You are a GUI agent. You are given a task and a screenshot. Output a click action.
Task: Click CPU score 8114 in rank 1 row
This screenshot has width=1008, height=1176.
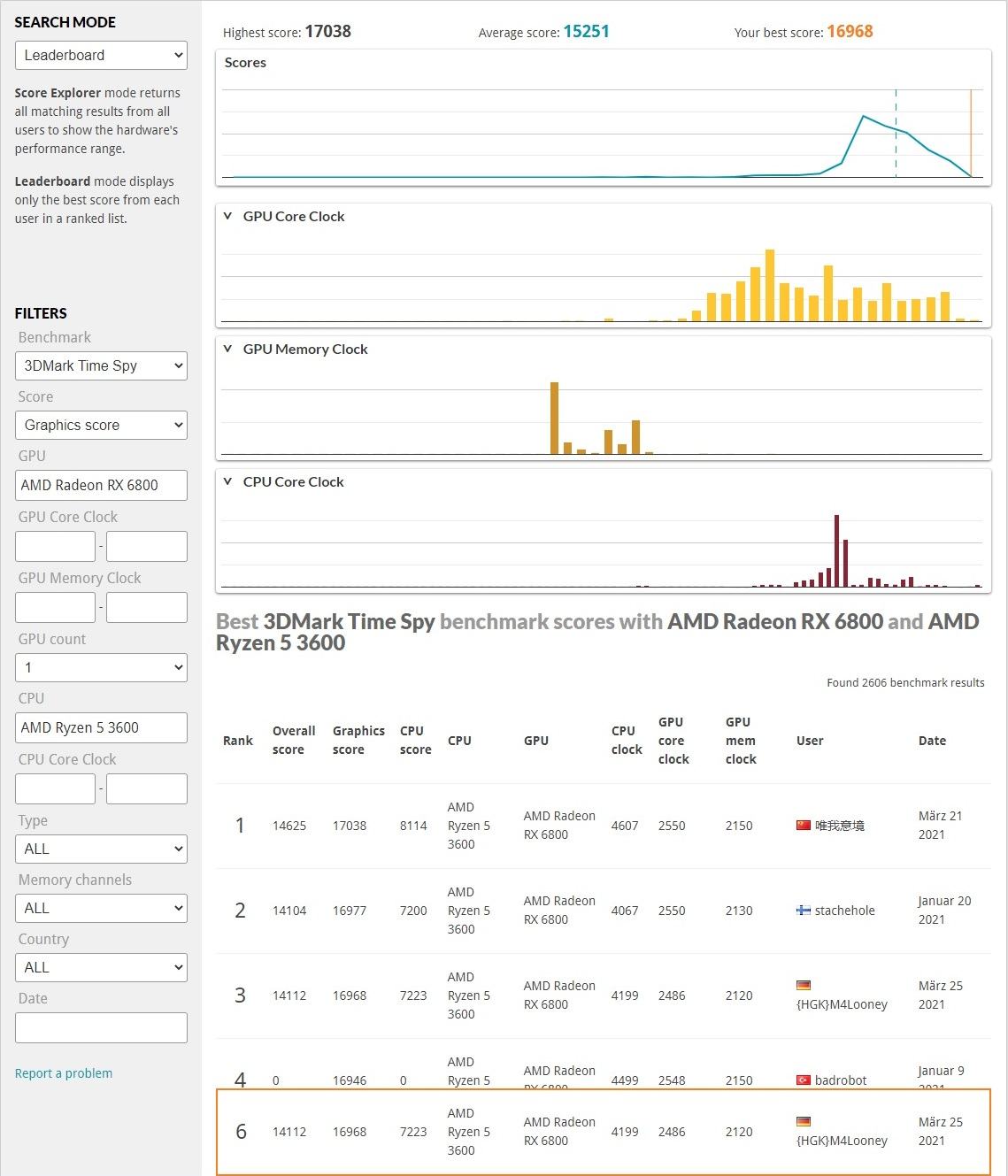coord(413,826)
